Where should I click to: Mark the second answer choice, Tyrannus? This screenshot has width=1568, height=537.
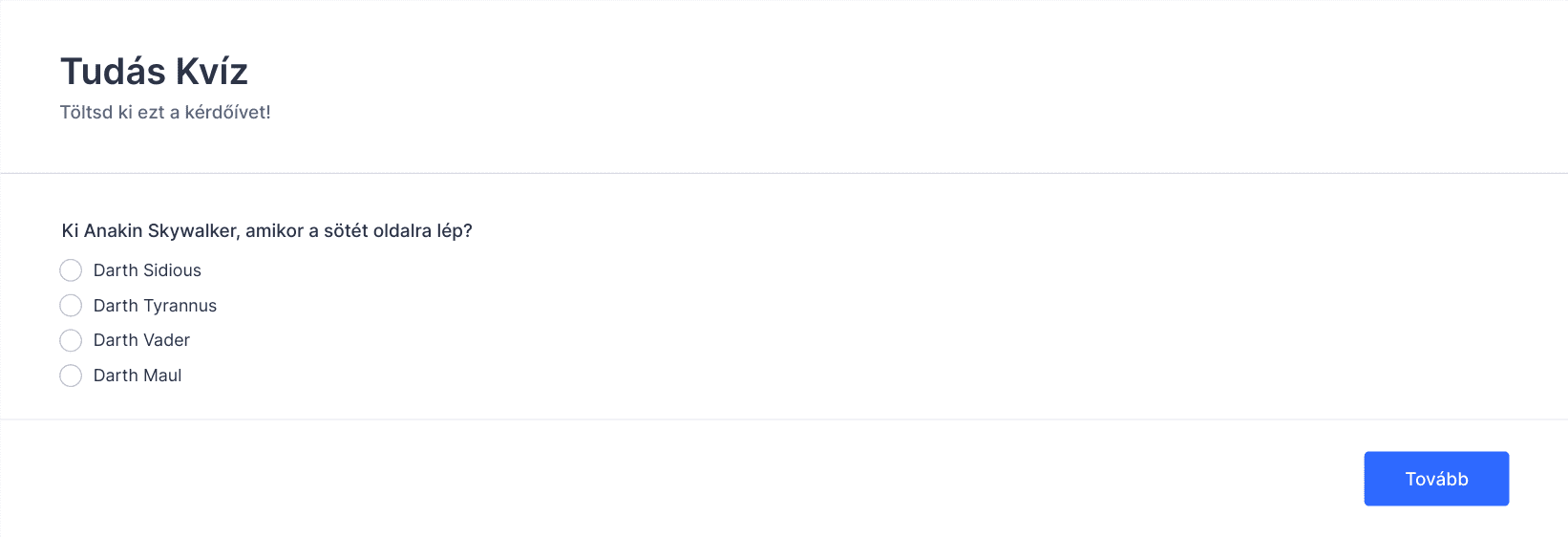(71, 306)
